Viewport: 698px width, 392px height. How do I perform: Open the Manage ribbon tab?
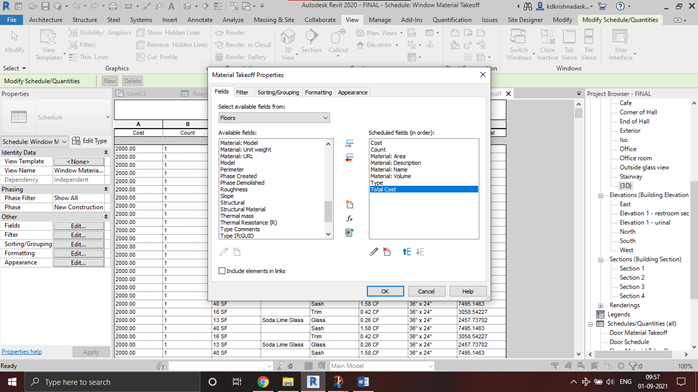pyautogui.click(x=380, y=20)
